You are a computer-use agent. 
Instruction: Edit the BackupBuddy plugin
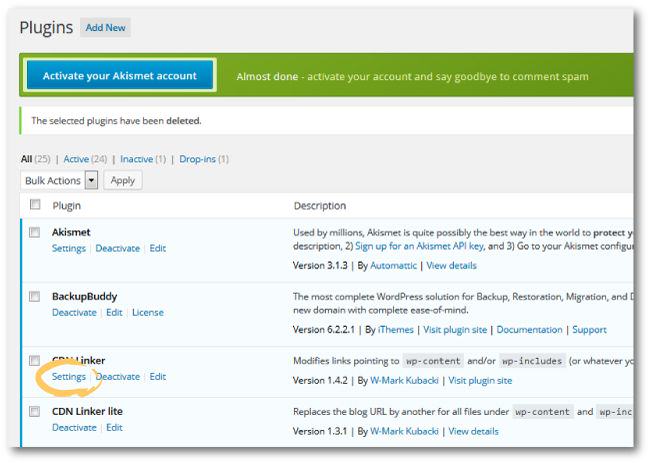(114, 313)
